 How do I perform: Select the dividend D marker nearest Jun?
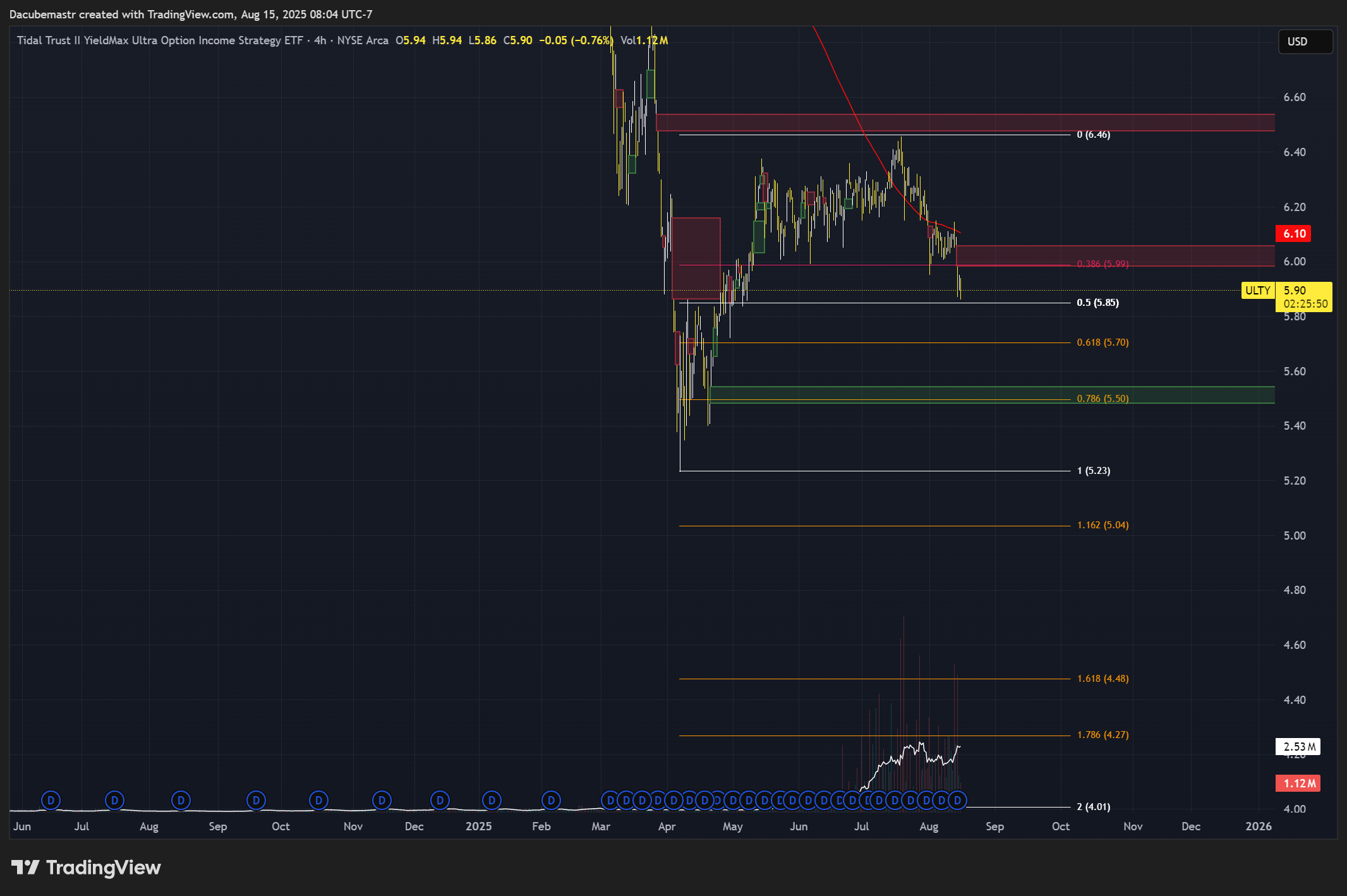pos(51,801)
